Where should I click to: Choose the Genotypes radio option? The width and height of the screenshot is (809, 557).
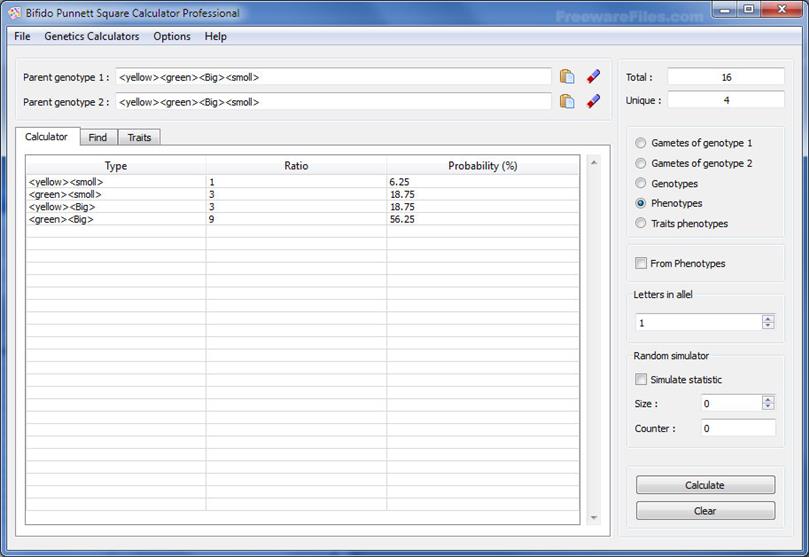640,183
